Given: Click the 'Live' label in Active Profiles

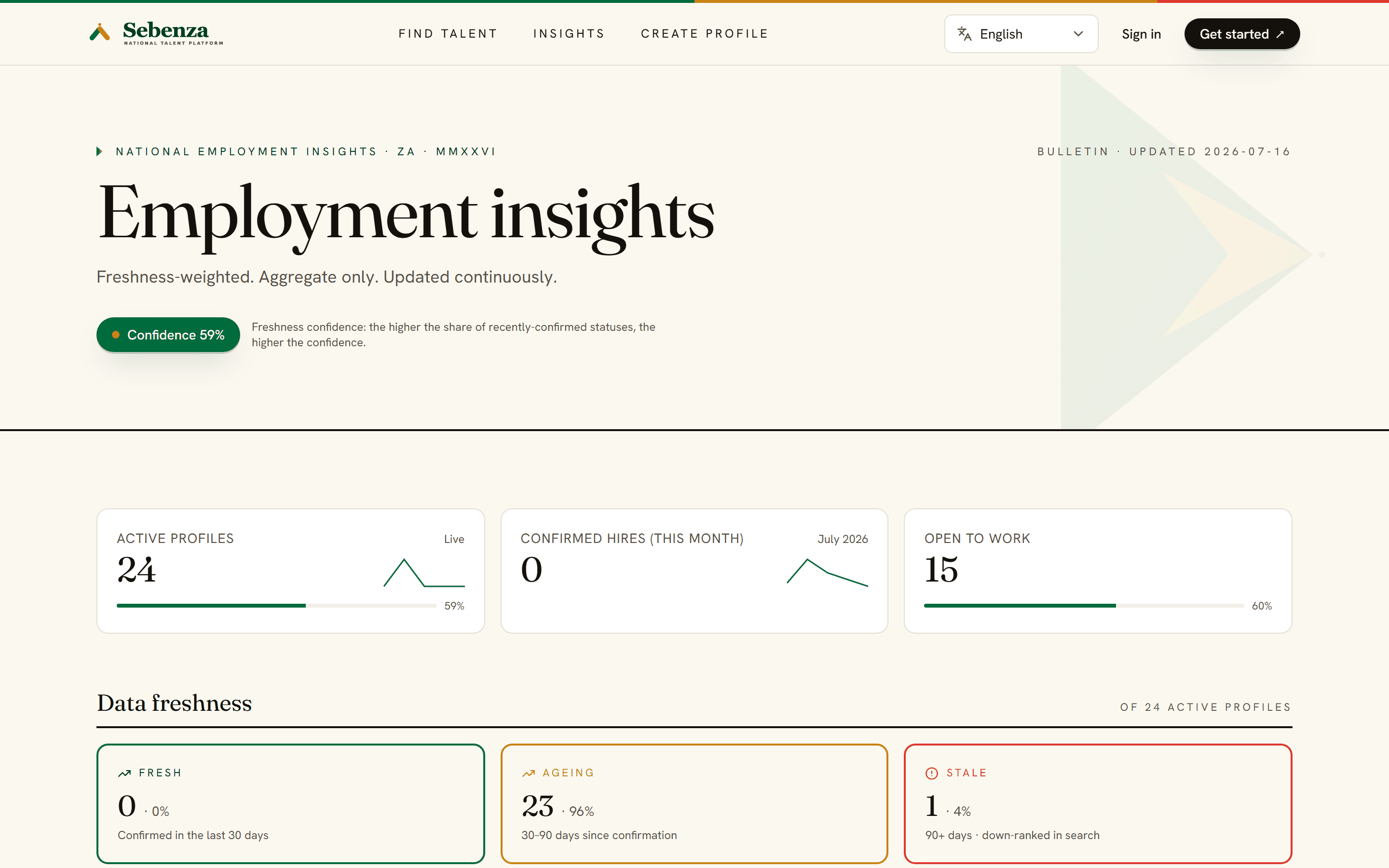Looking at the screenshot, I should click(454, 539).
